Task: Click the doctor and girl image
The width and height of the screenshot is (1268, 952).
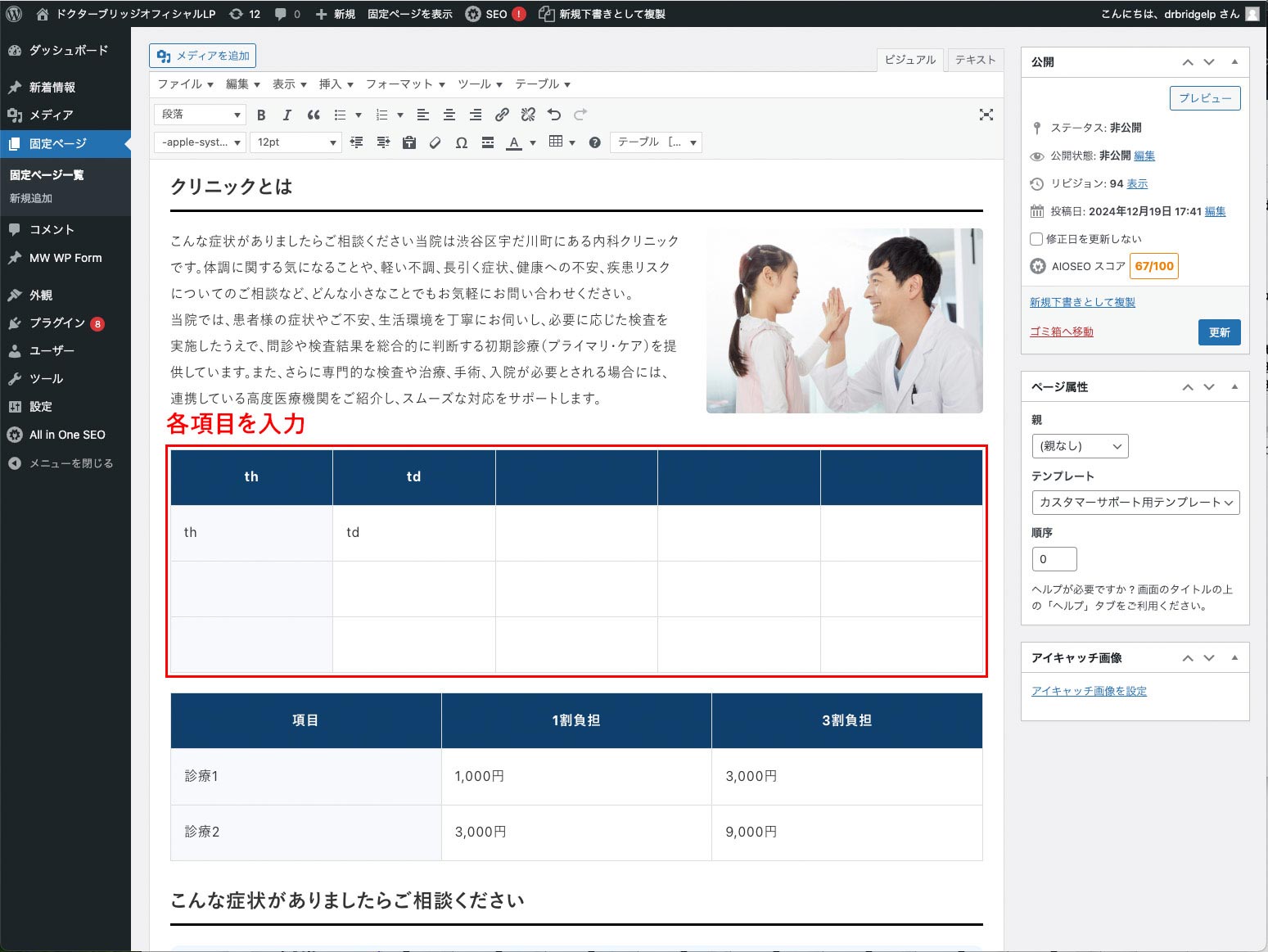Action: coord(845,321)
